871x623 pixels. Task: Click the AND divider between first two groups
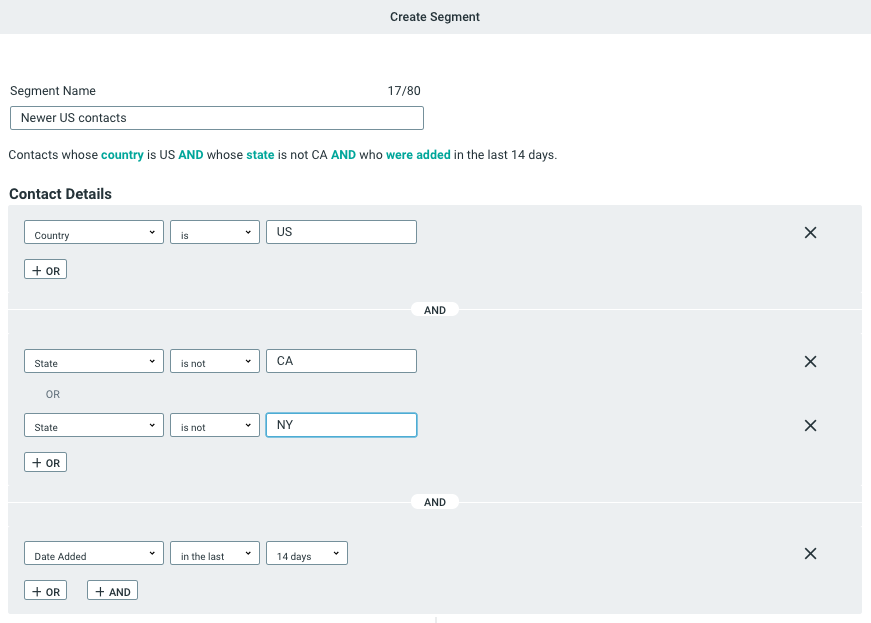click(435, 310)
